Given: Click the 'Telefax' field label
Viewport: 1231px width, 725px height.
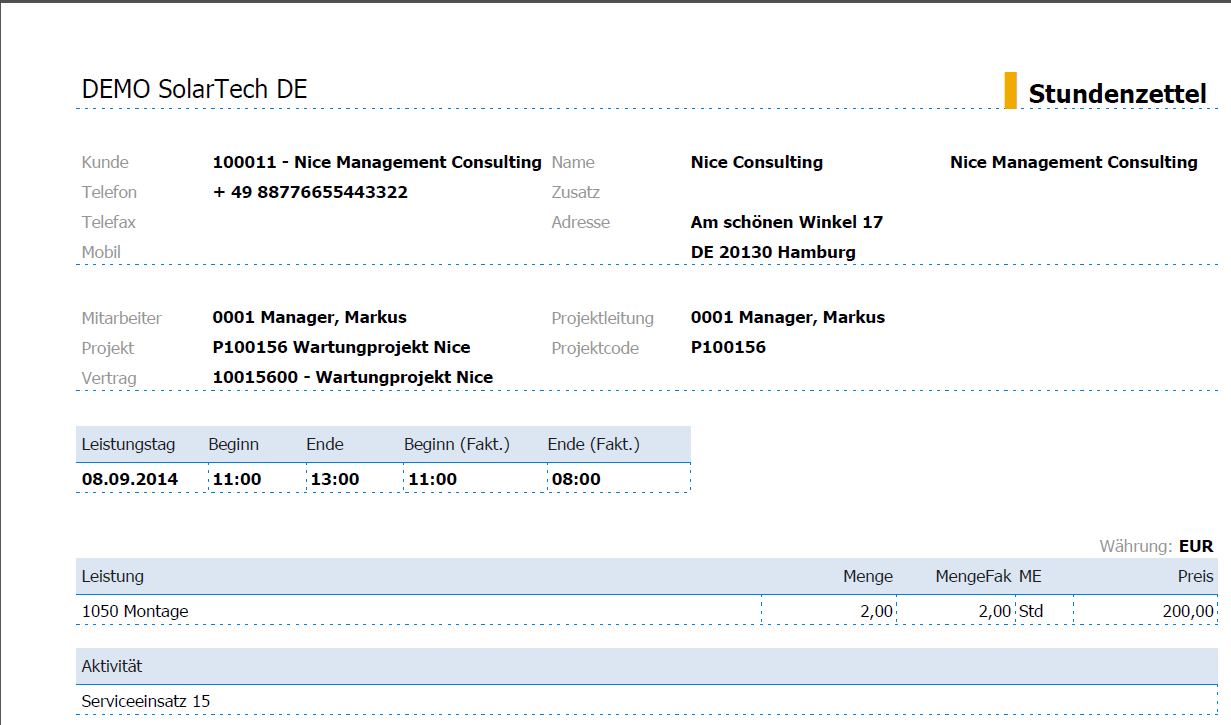Looking at the screenshot, I should tap(109, 222).
